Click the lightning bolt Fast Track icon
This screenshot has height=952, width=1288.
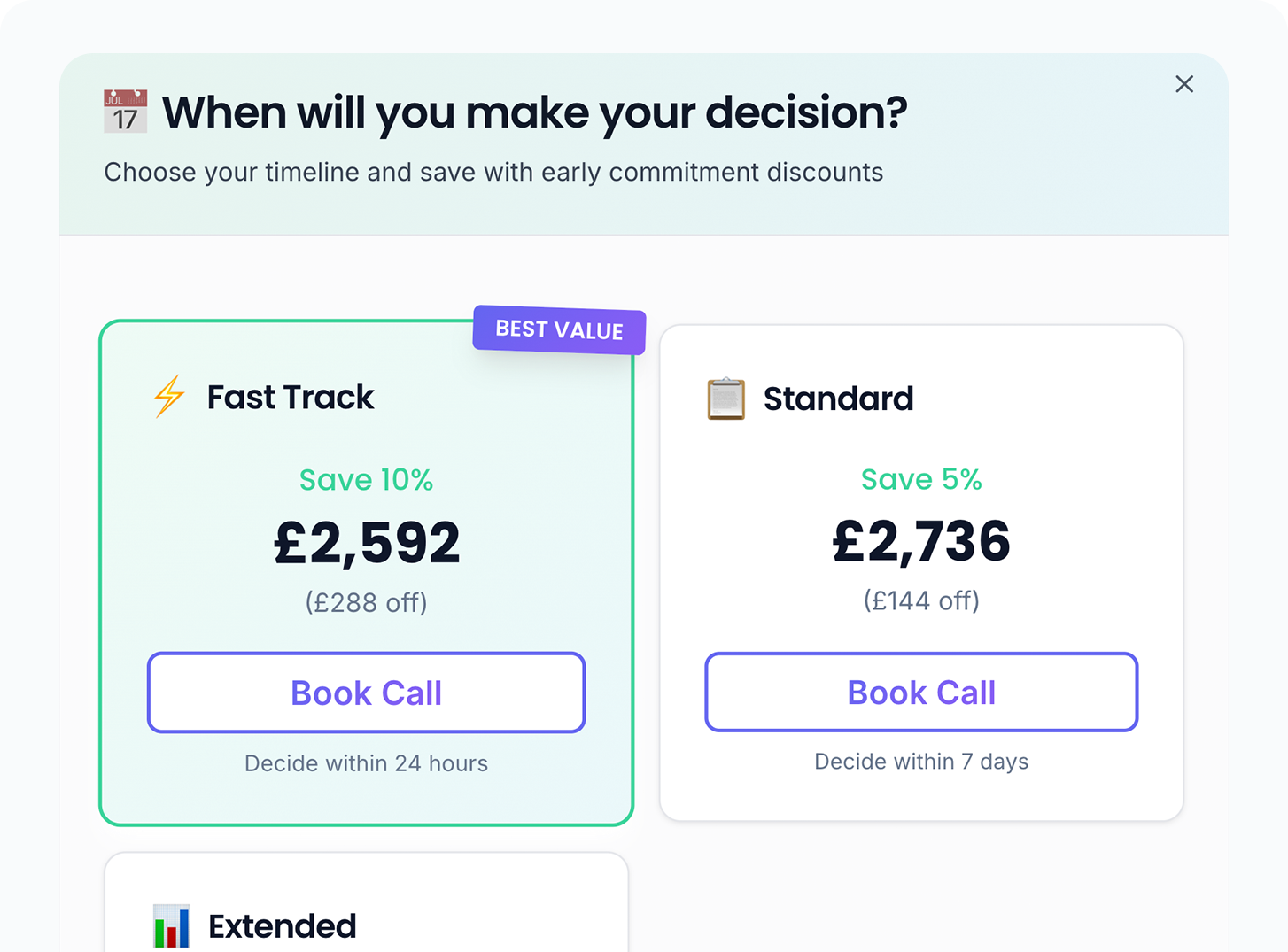[169, 396]
